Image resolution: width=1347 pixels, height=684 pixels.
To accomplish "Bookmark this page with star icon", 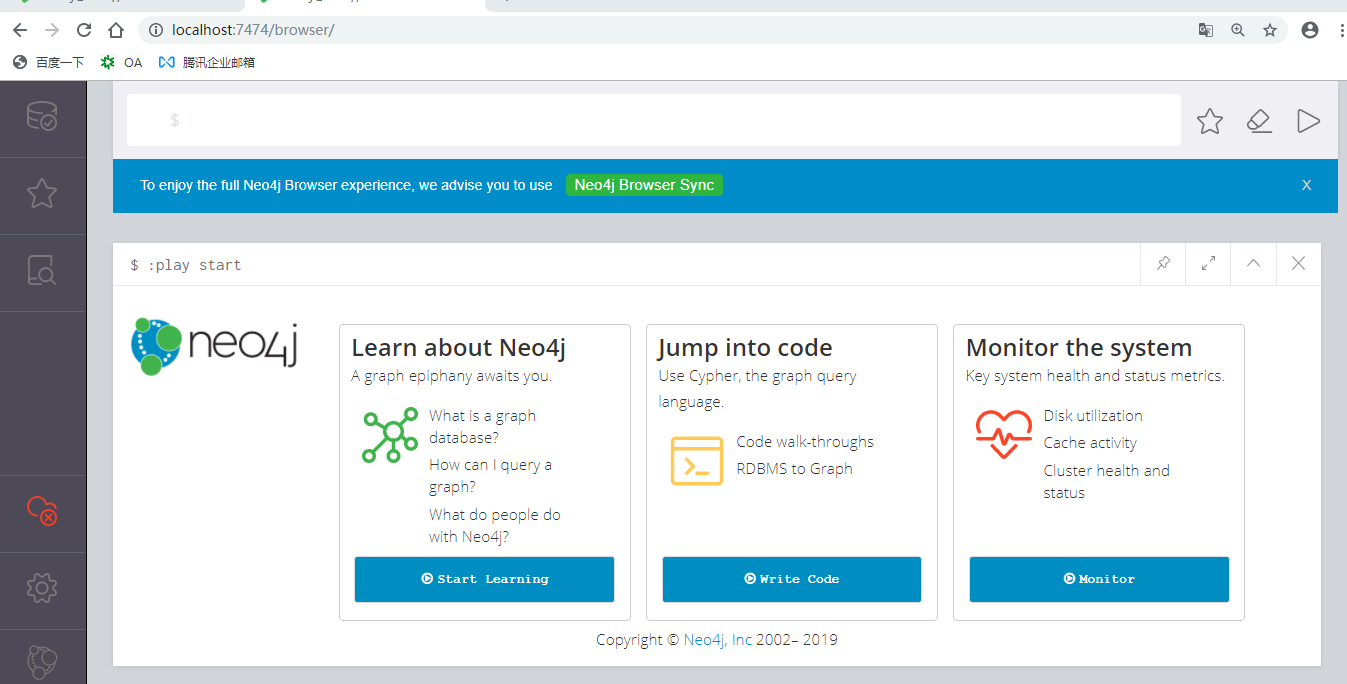I will [x=1270, y=30].
